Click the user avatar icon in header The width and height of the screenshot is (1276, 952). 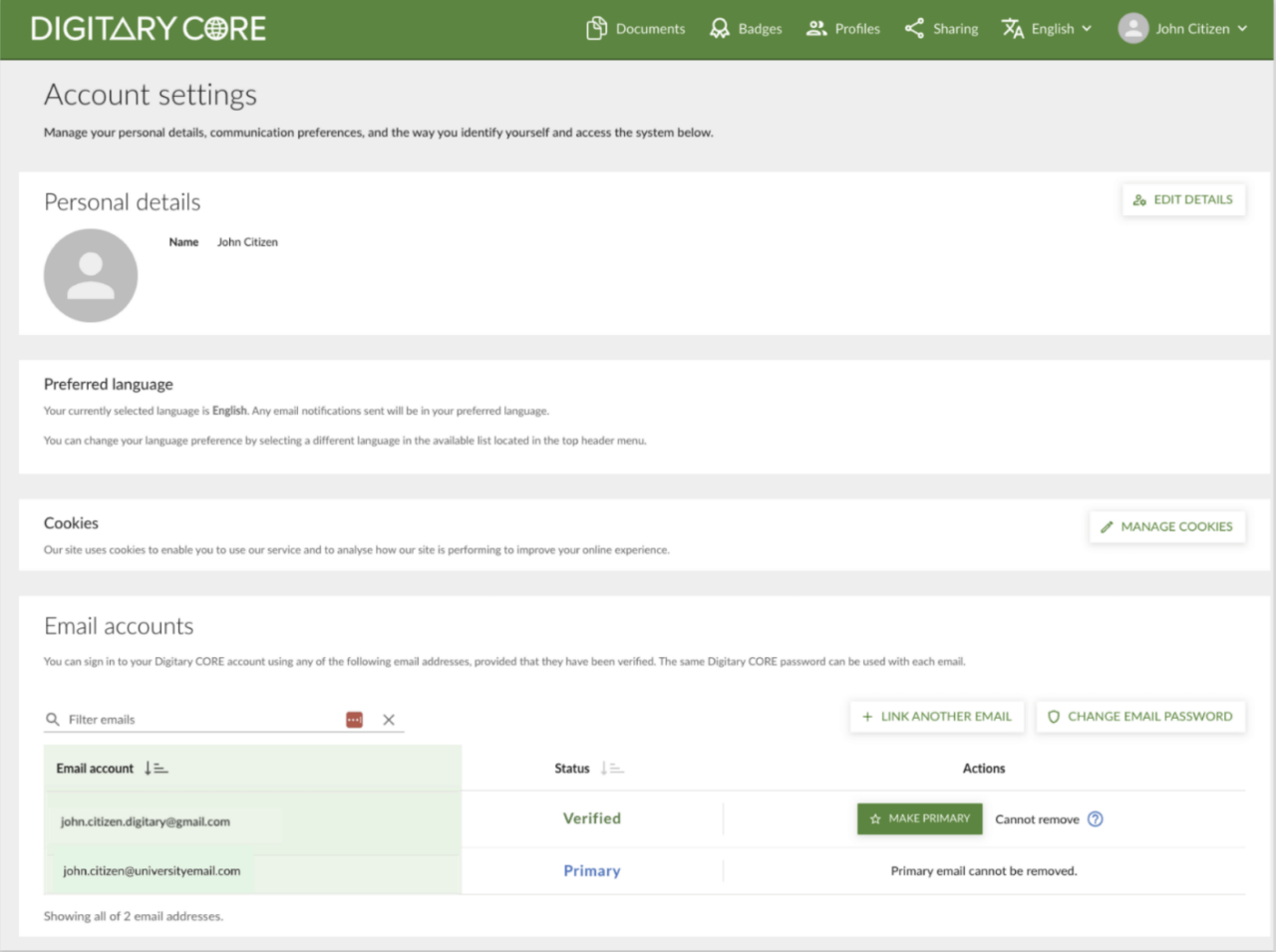[1133, 29]
